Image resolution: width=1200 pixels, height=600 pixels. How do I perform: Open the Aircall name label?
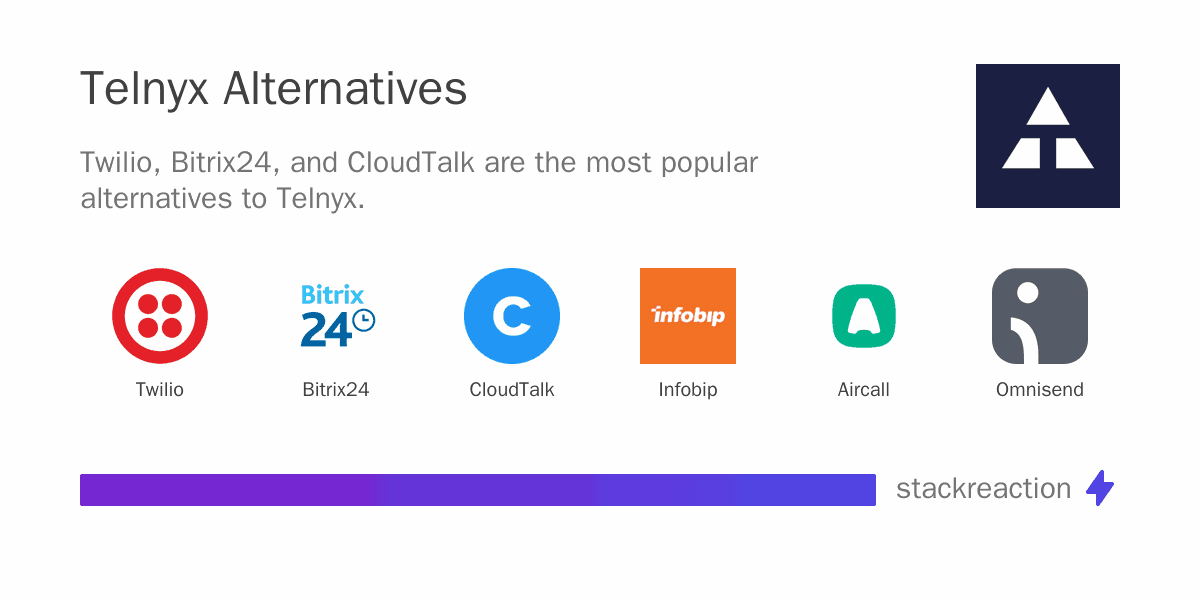(864, 390)
